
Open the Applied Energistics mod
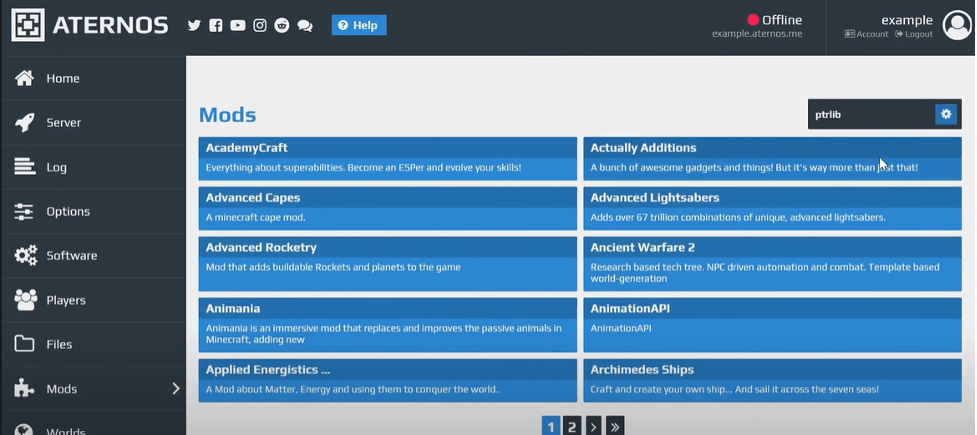[x=388, y=380]
